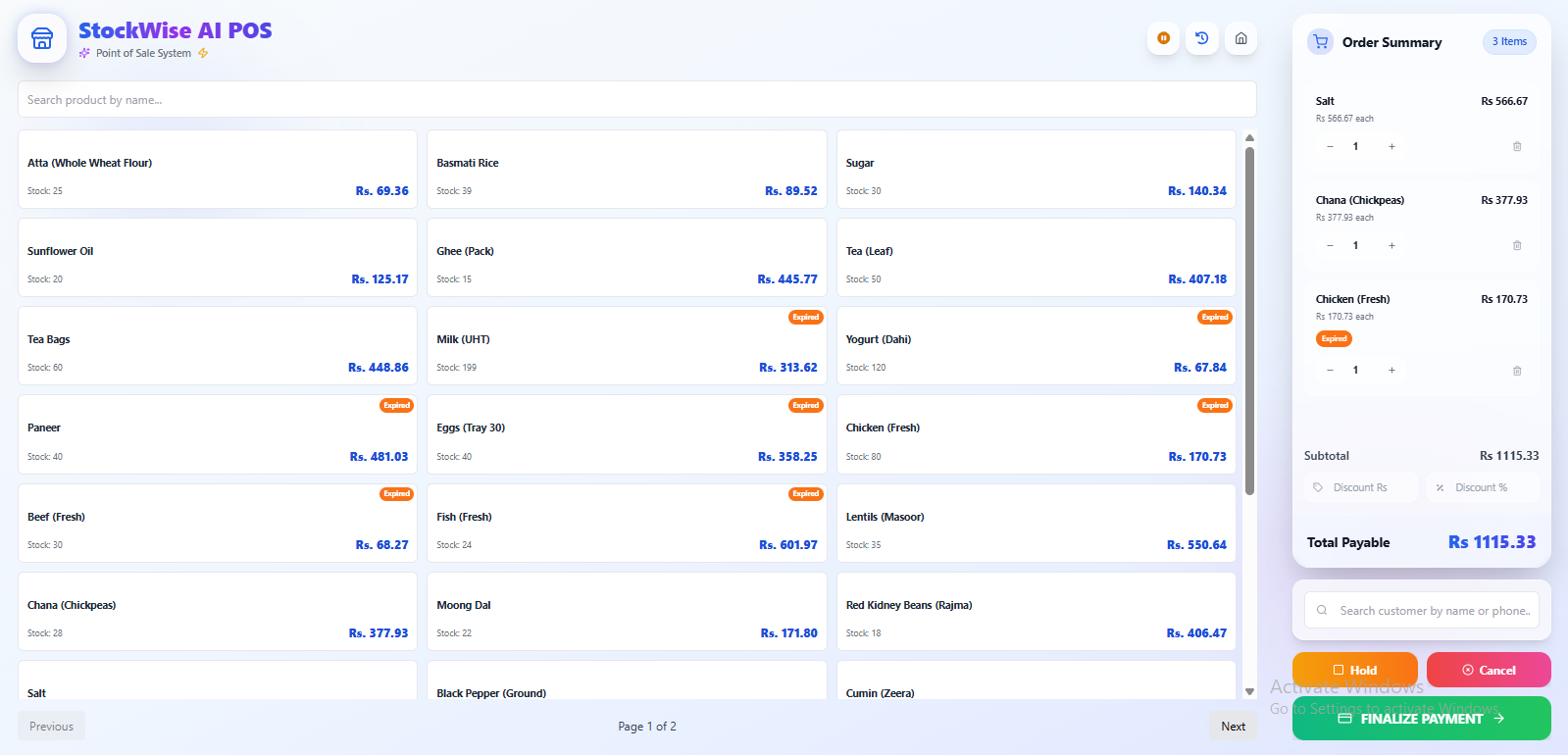Remove Chana (Chickpeas) using trash icon

(1516, 245)
